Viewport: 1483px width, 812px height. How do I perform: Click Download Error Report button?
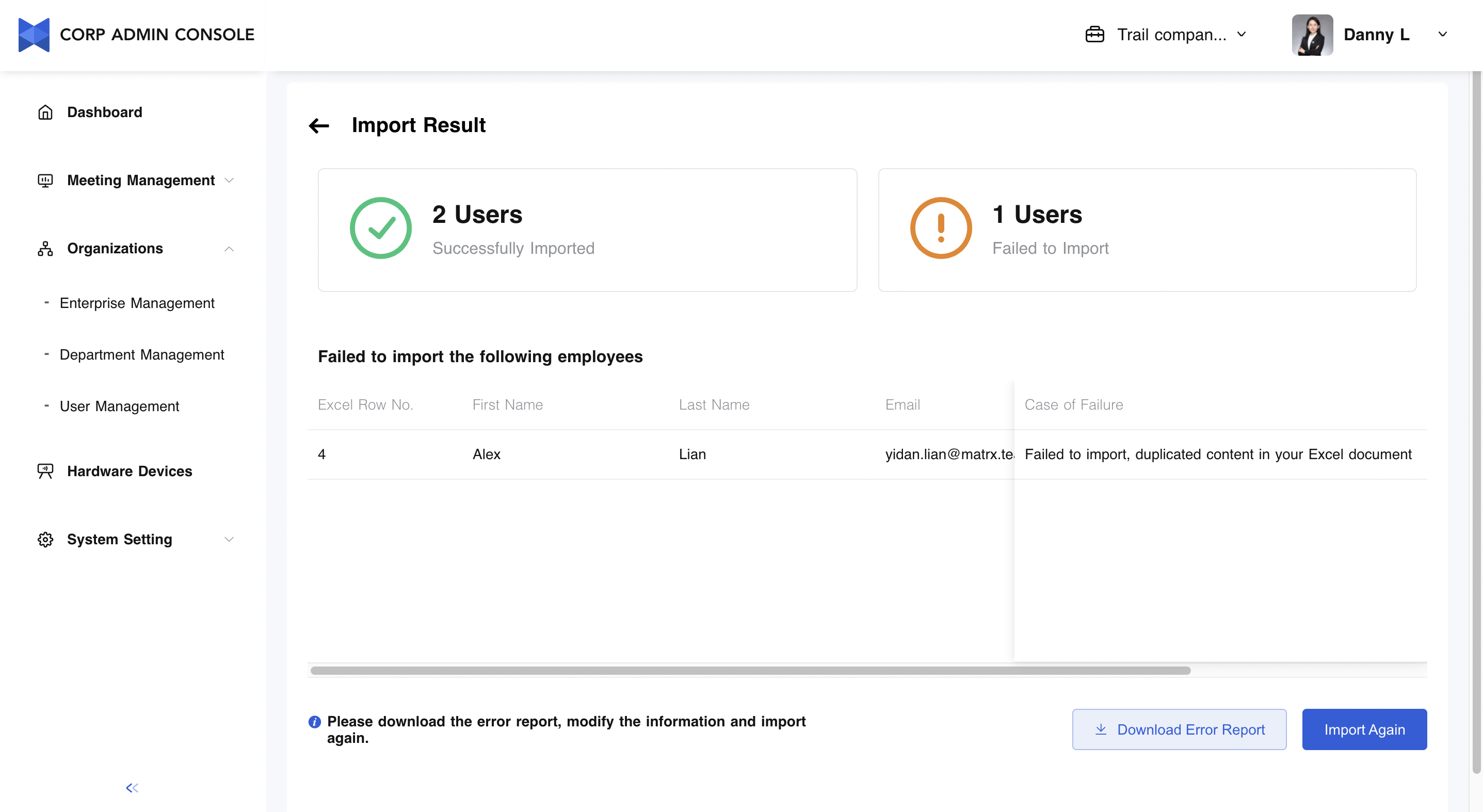[x=1179, y=729]
